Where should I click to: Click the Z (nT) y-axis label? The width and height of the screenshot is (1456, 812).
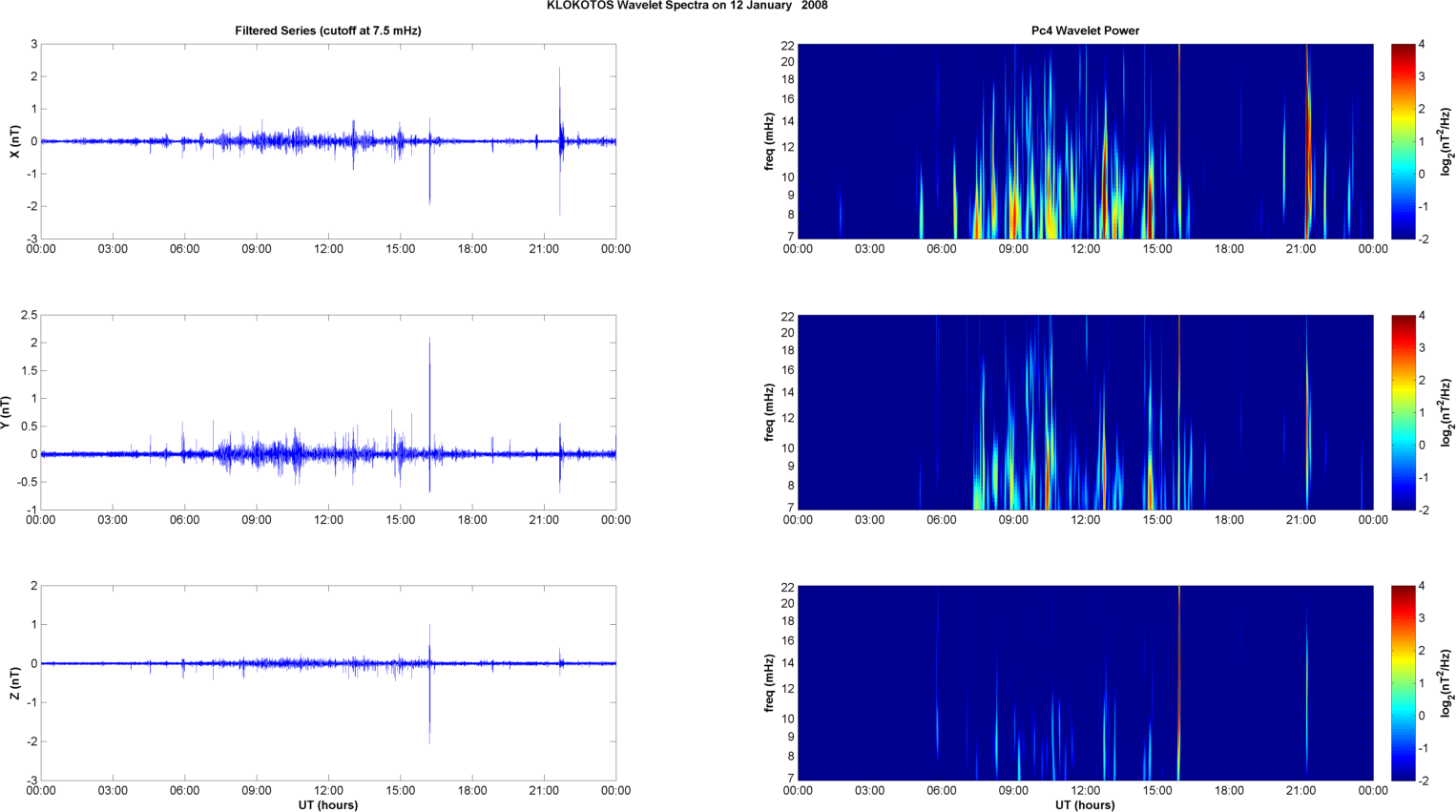pos(14,683)
